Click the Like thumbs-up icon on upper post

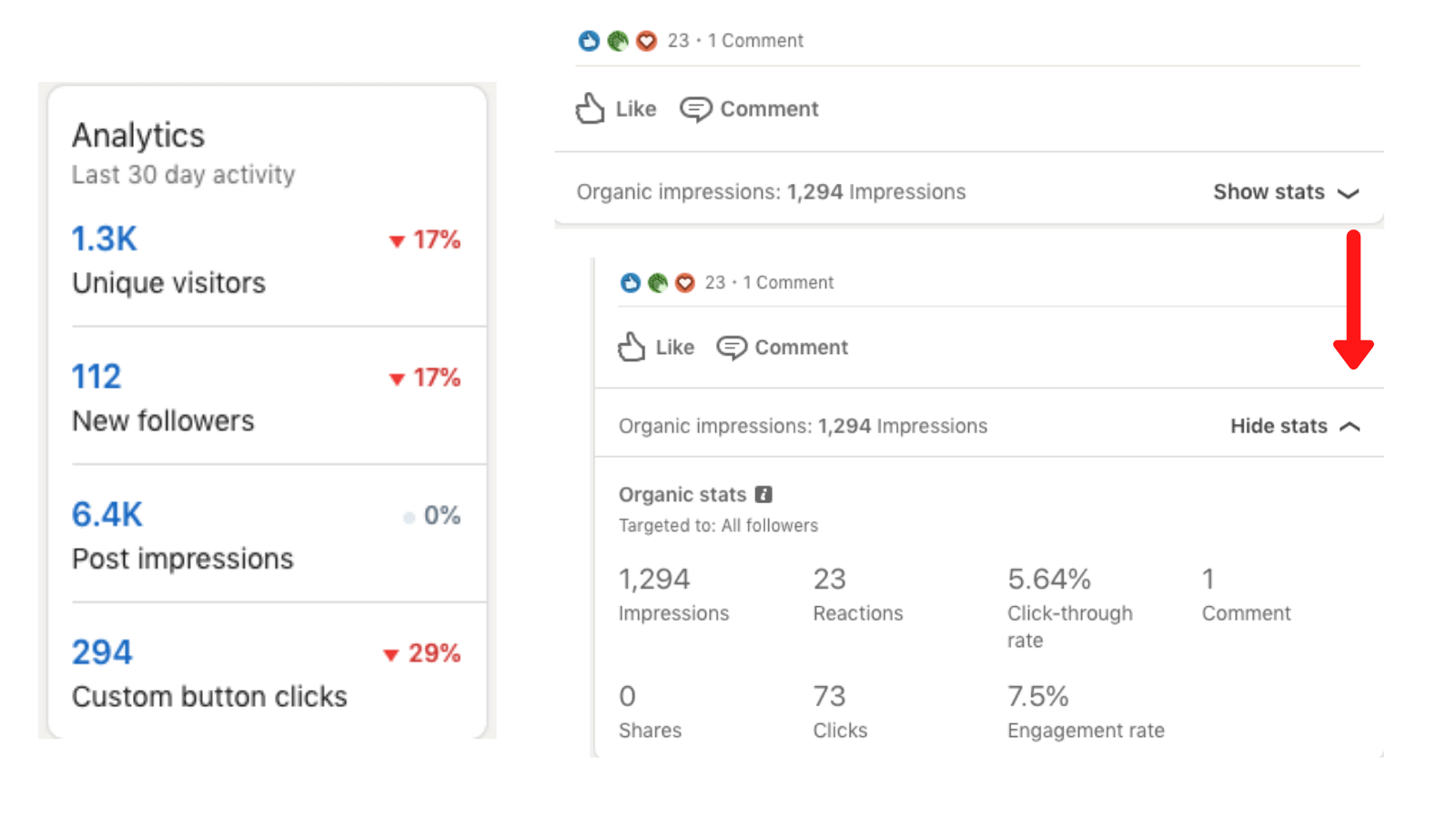(x=590, y=108)
